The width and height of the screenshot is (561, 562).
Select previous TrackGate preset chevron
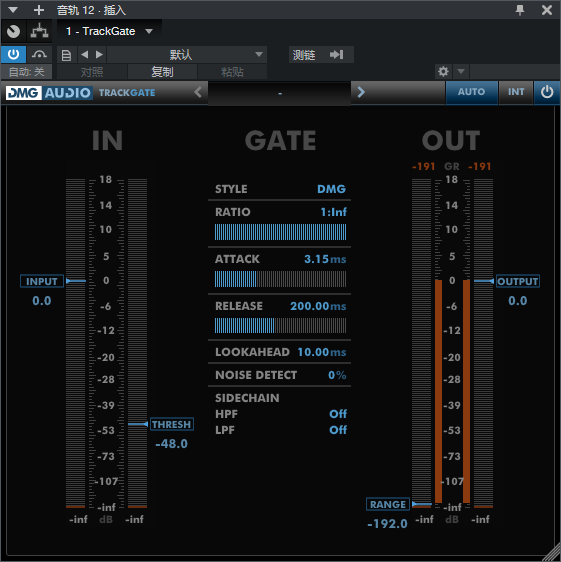tap(198, 92)
